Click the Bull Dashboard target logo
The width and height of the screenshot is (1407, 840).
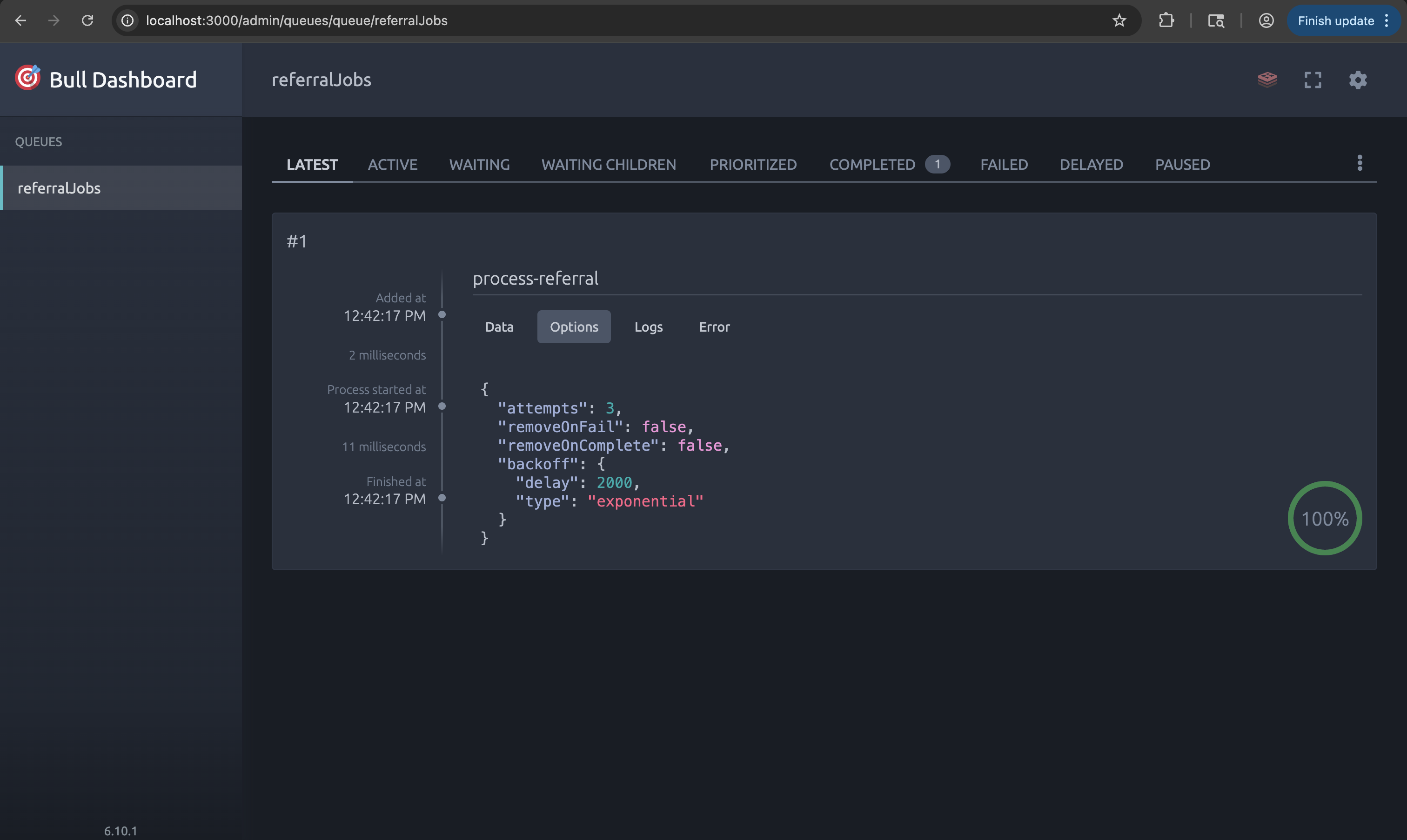28,78
